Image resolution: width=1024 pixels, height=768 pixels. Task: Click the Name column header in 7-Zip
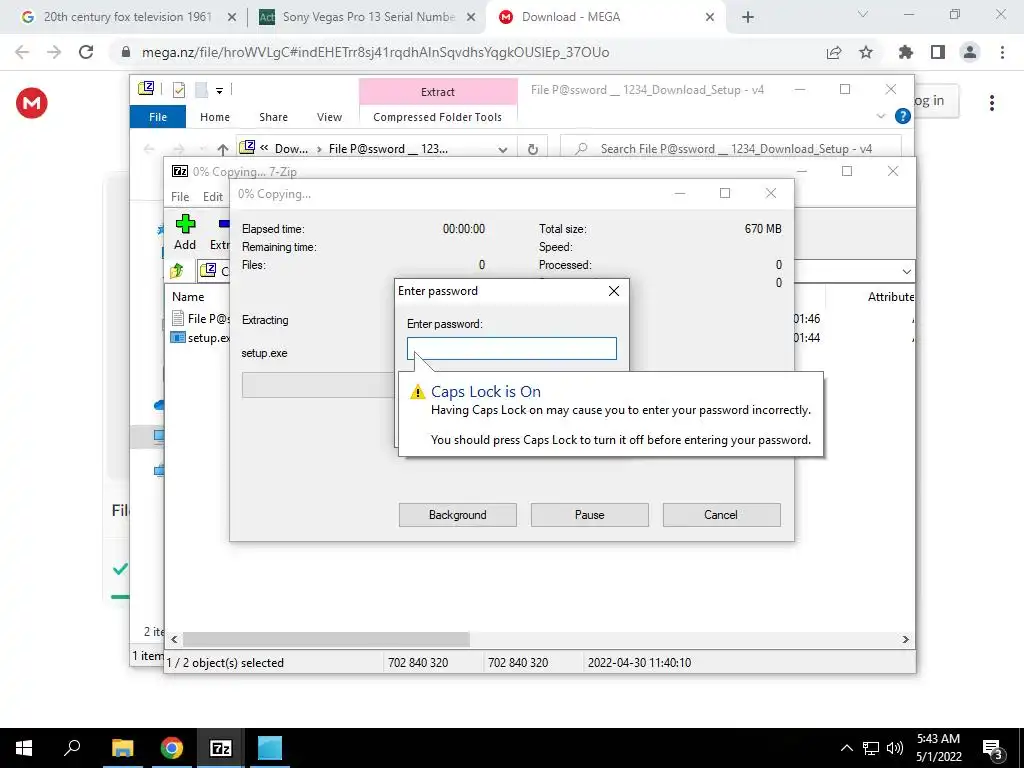point(188,296)
